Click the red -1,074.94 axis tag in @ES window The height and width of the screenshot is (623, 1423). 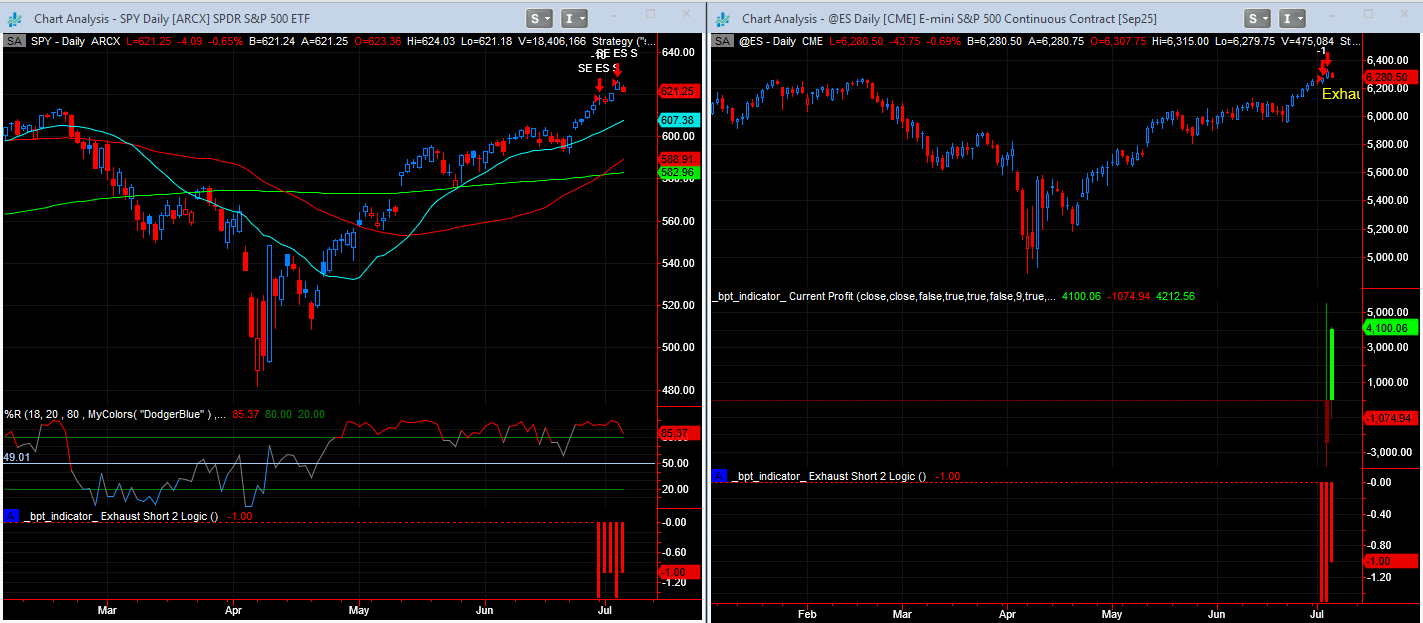click(x=1389, y=418)
